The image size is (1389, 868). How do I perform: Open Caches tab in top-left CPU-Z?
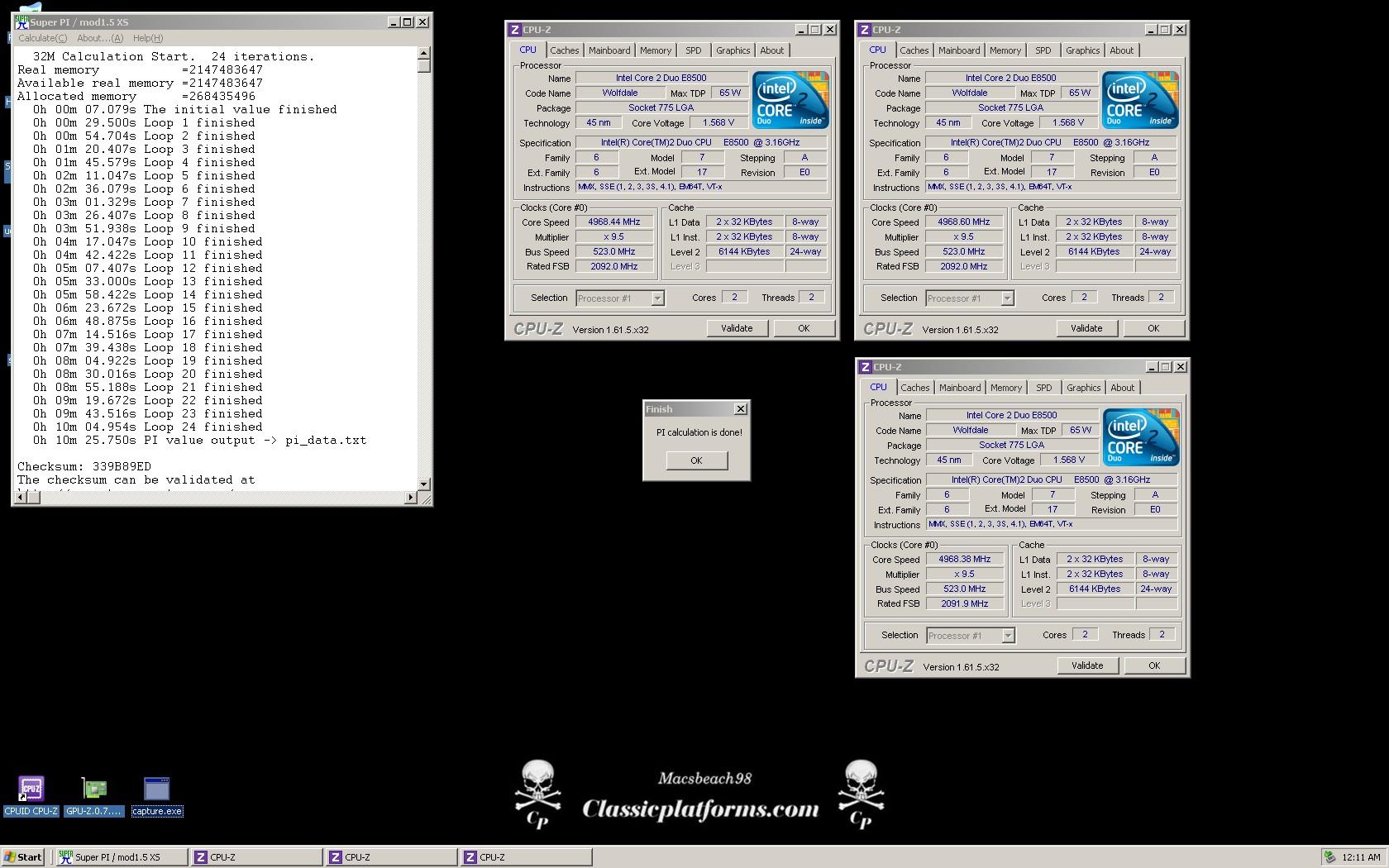[565, 50]
